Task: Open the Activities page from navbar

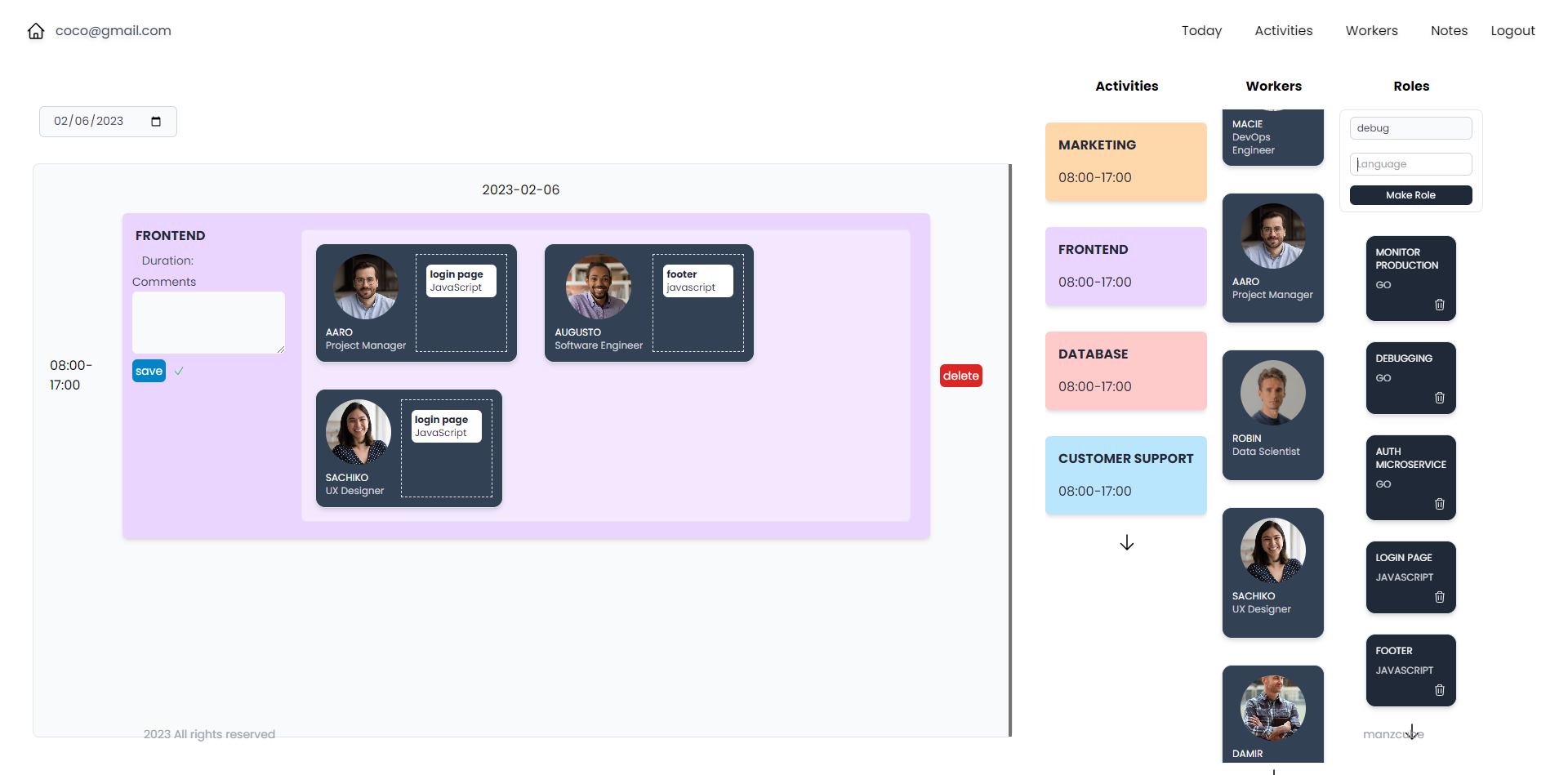Action: click(1284, 31)
